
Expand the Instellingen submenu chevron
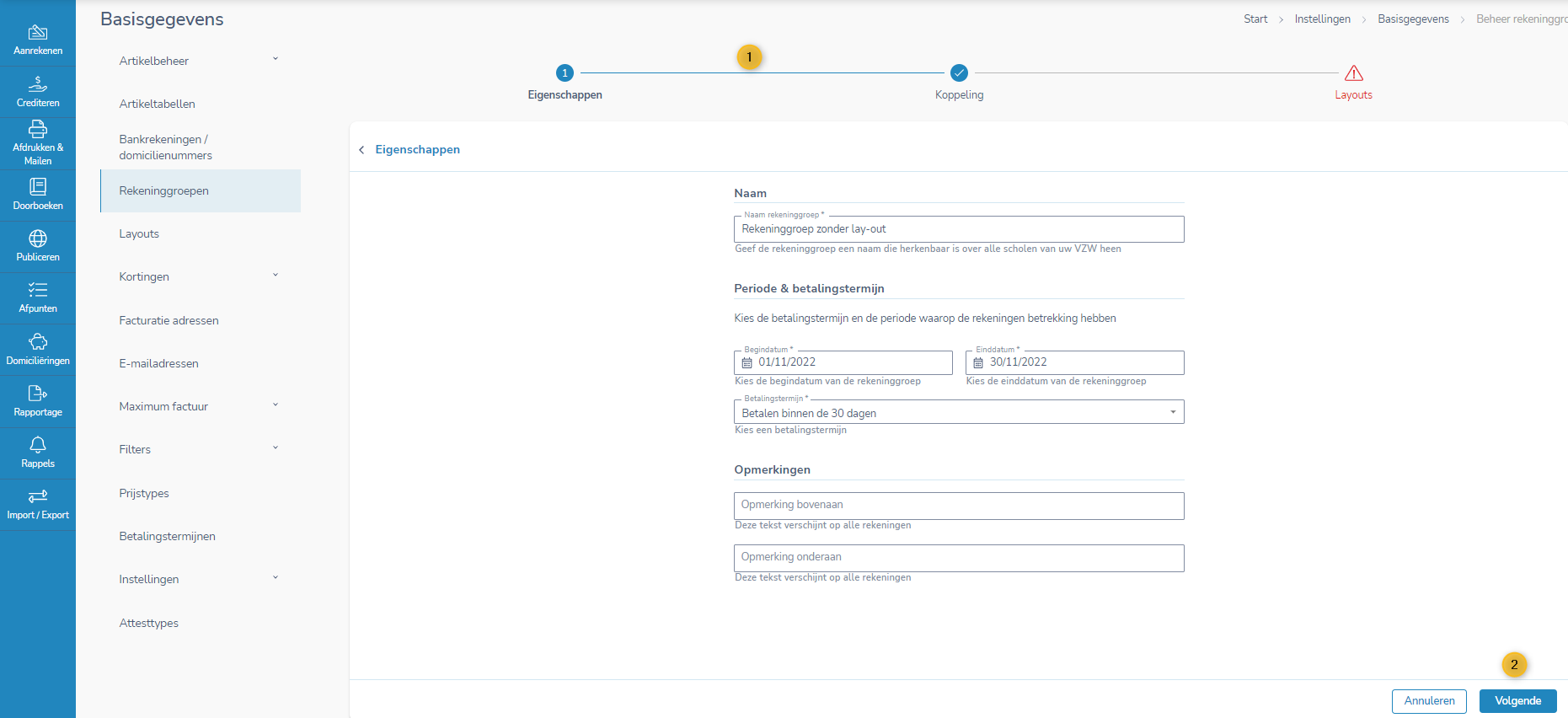[276, 578]
